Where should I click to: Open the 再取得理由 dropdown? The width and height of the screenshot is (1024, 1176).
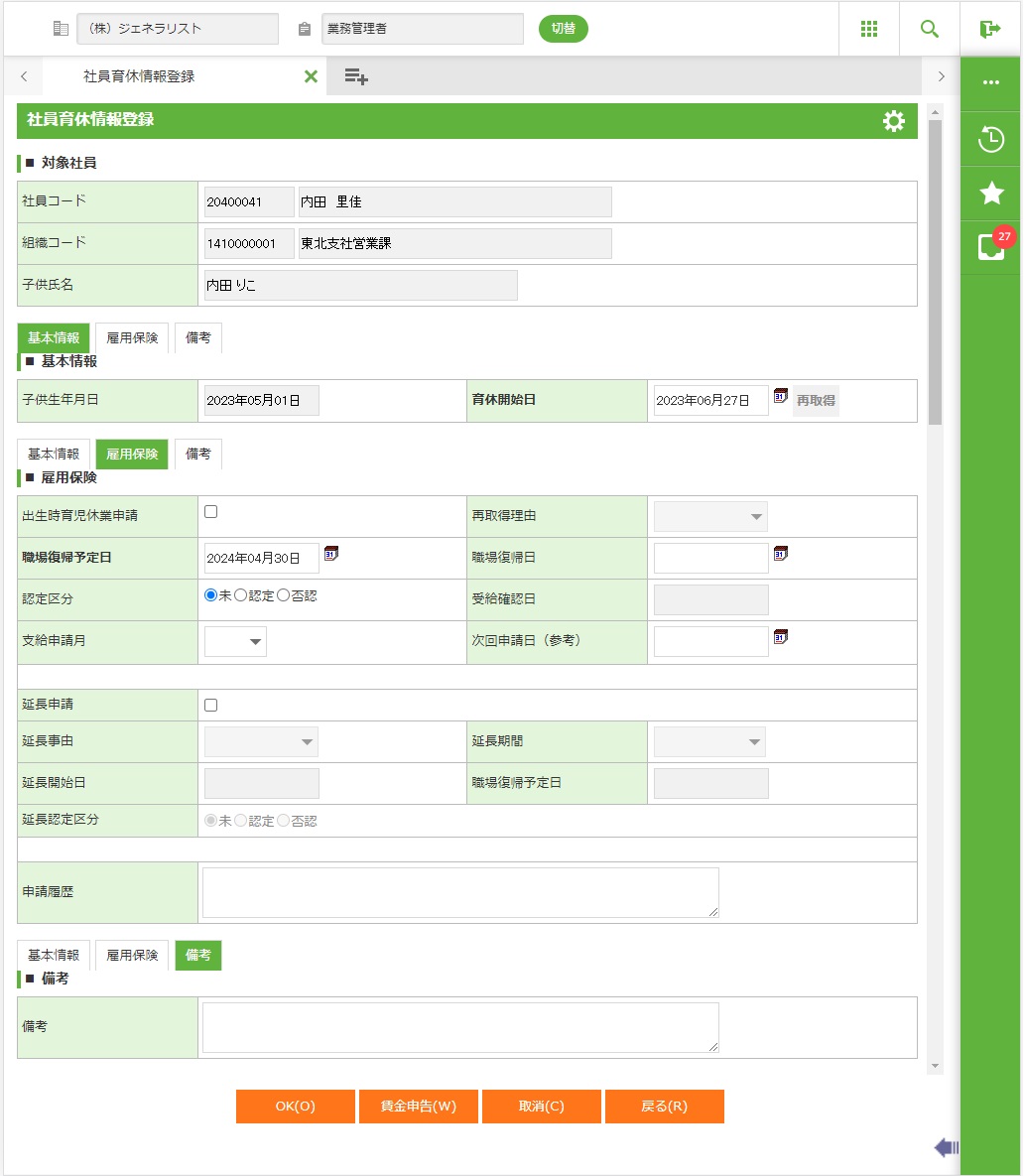[709, 517]
